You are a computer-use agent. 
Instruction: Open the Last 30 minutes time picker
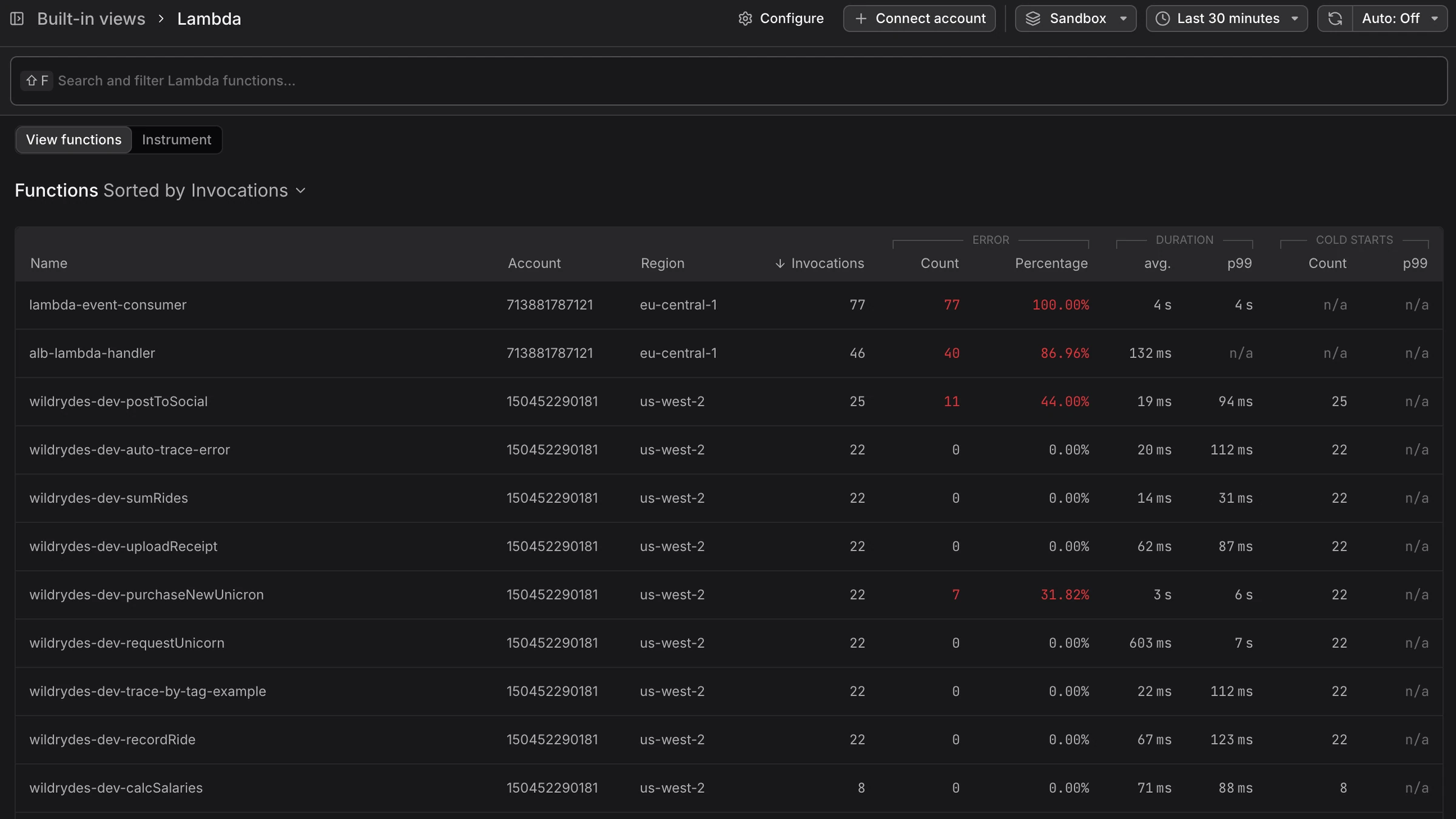pyautogui.click(x=1227, y=19)
